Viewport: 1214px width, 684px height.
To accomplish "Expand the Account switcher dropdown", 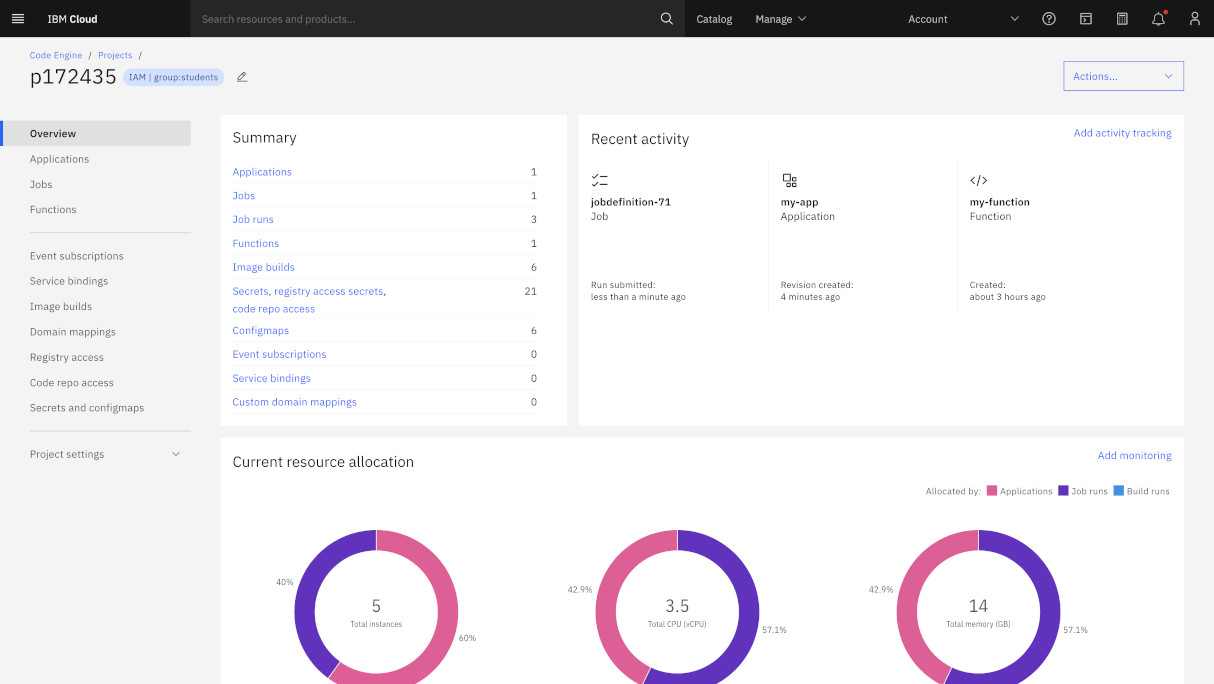I will click(x=962, y=19).
